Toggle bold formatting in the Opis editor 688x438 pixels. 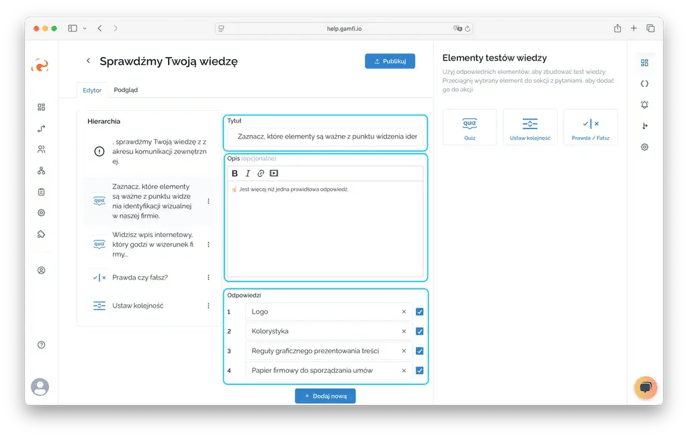[x=235, y=173]
